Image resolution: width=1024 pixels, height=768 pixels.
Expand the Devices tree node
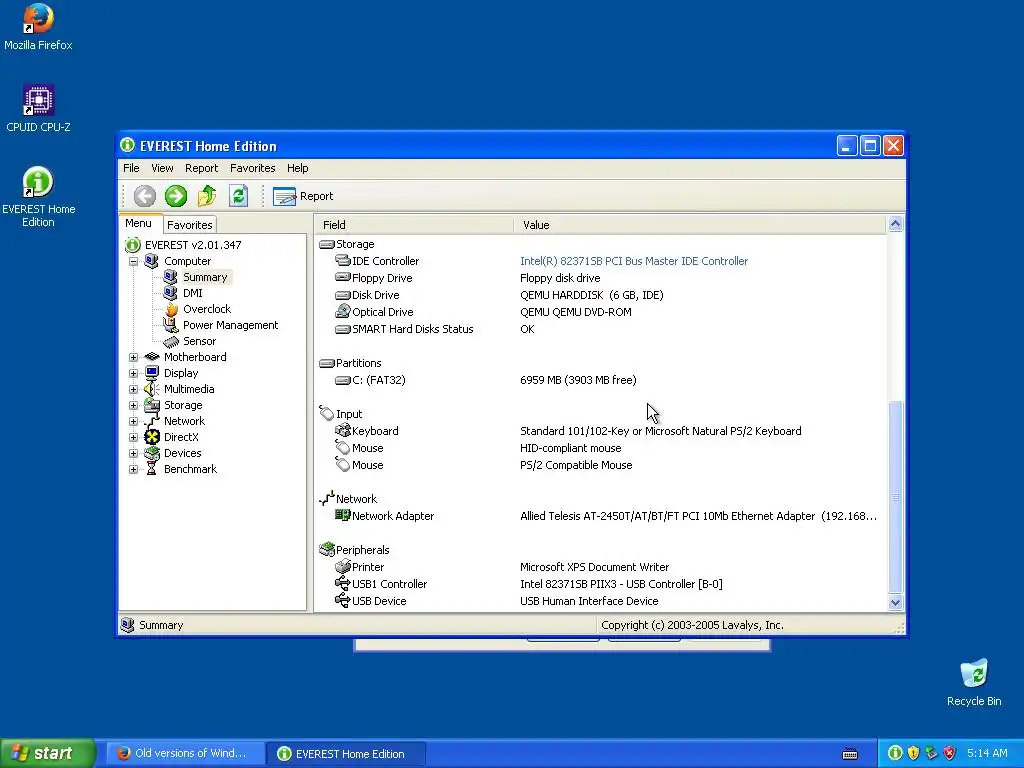coord(133,453)
